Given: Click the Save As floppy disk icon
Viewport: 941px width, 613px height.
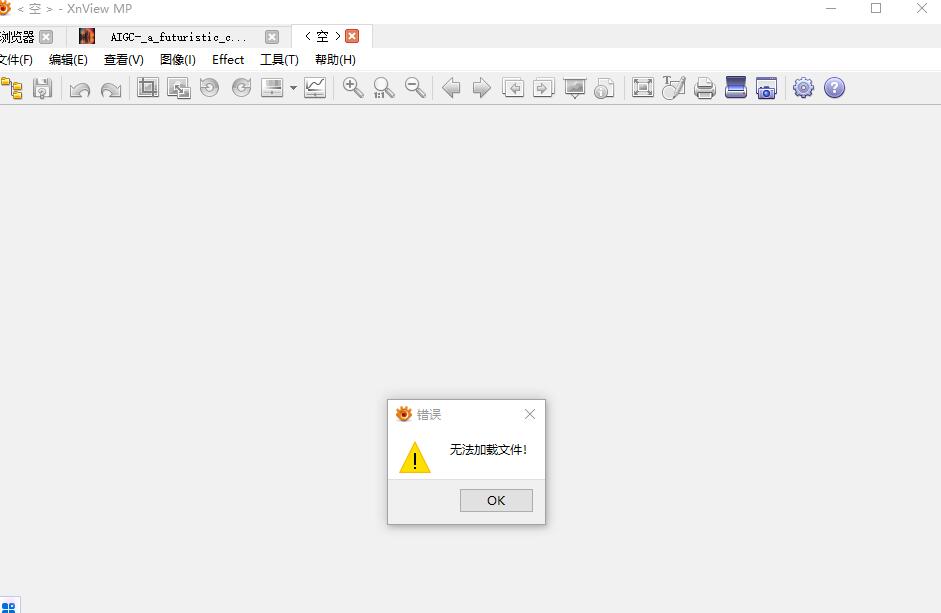Looking at the screenshot, I should coord(43,88).
